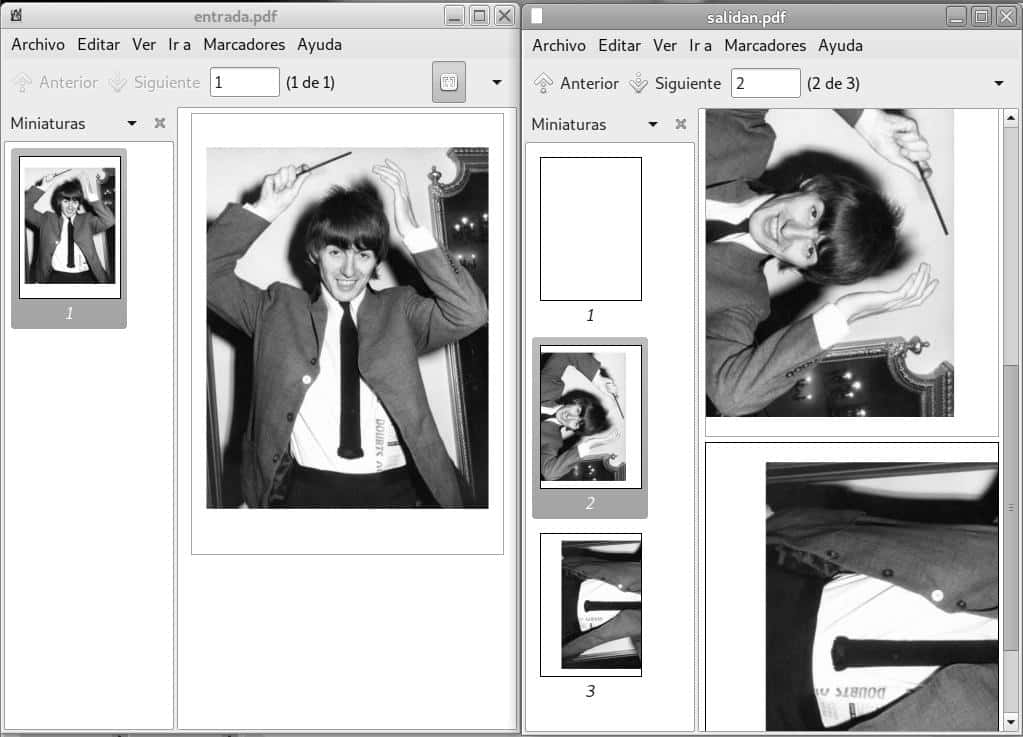Click vertical scrollbar handle in salidan.pdf
This screenshot has width=1023, height=737.
[1011, 507]
